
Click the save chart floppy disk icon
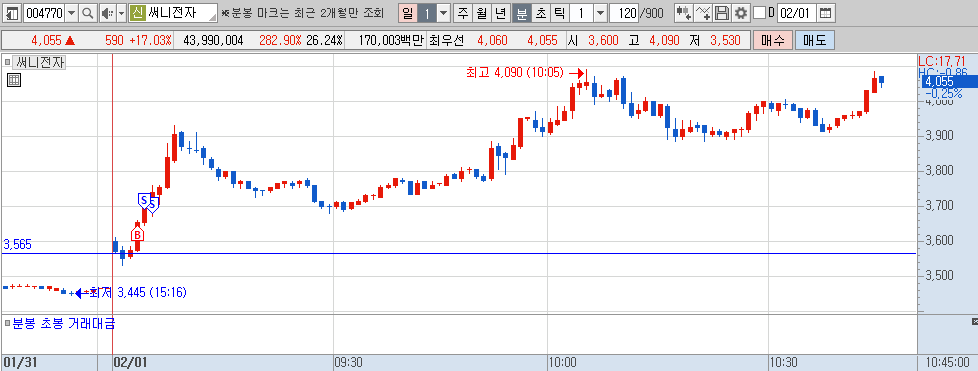pos(722,12)
